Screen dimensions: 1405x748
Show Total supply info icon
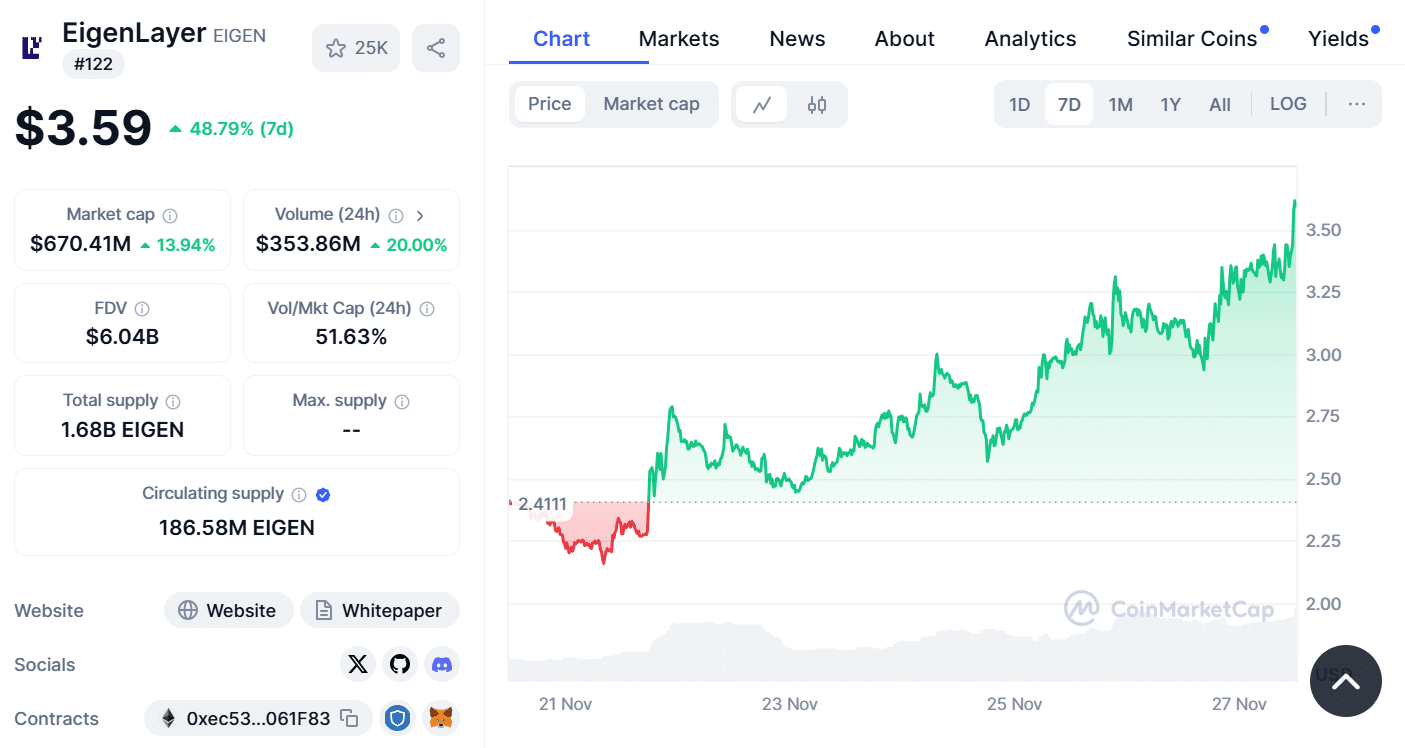(173, 401)
